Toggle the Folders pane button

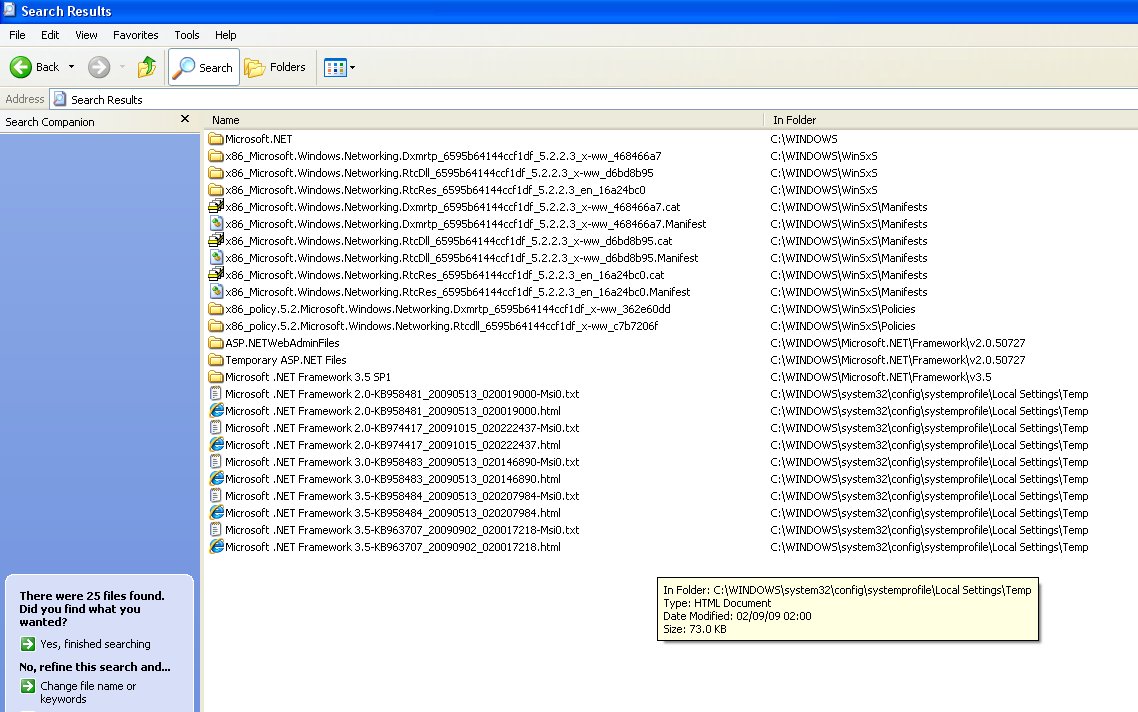point(275,67)
